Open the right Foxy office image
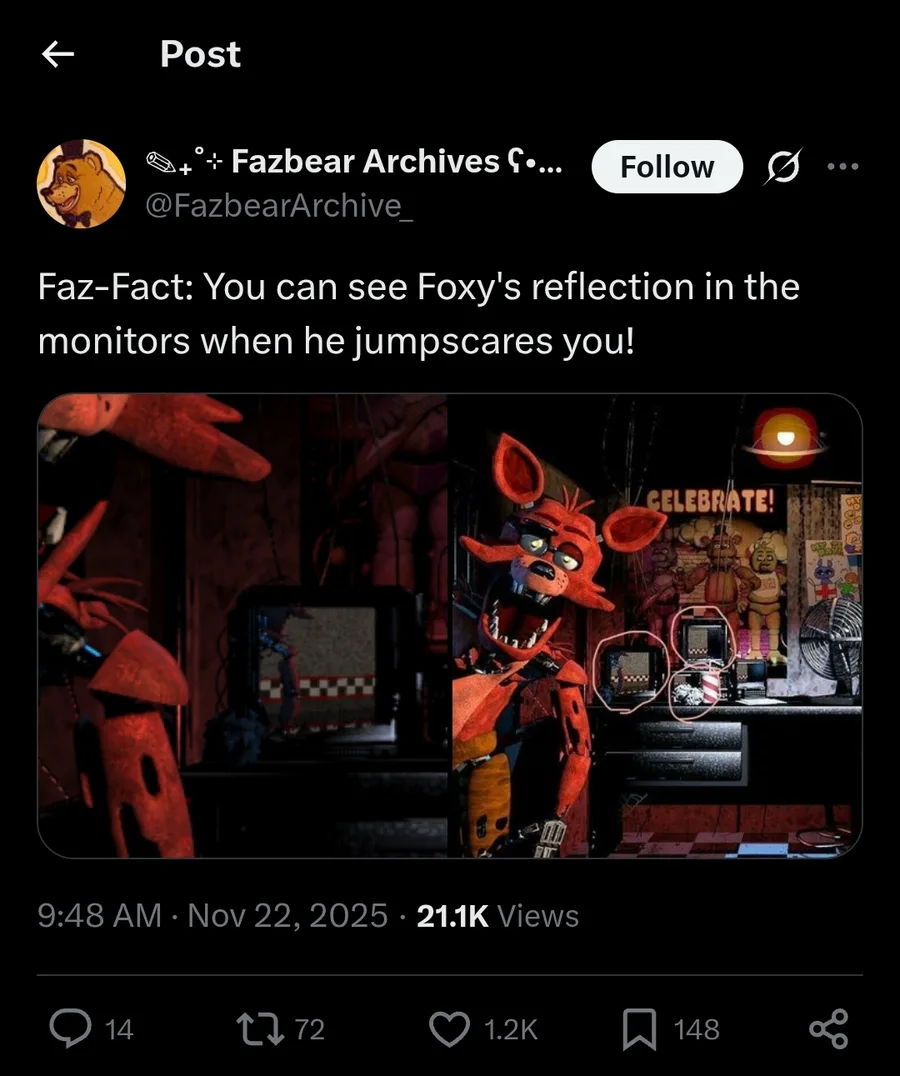The image size is (900, 1076). pos(657,626)
